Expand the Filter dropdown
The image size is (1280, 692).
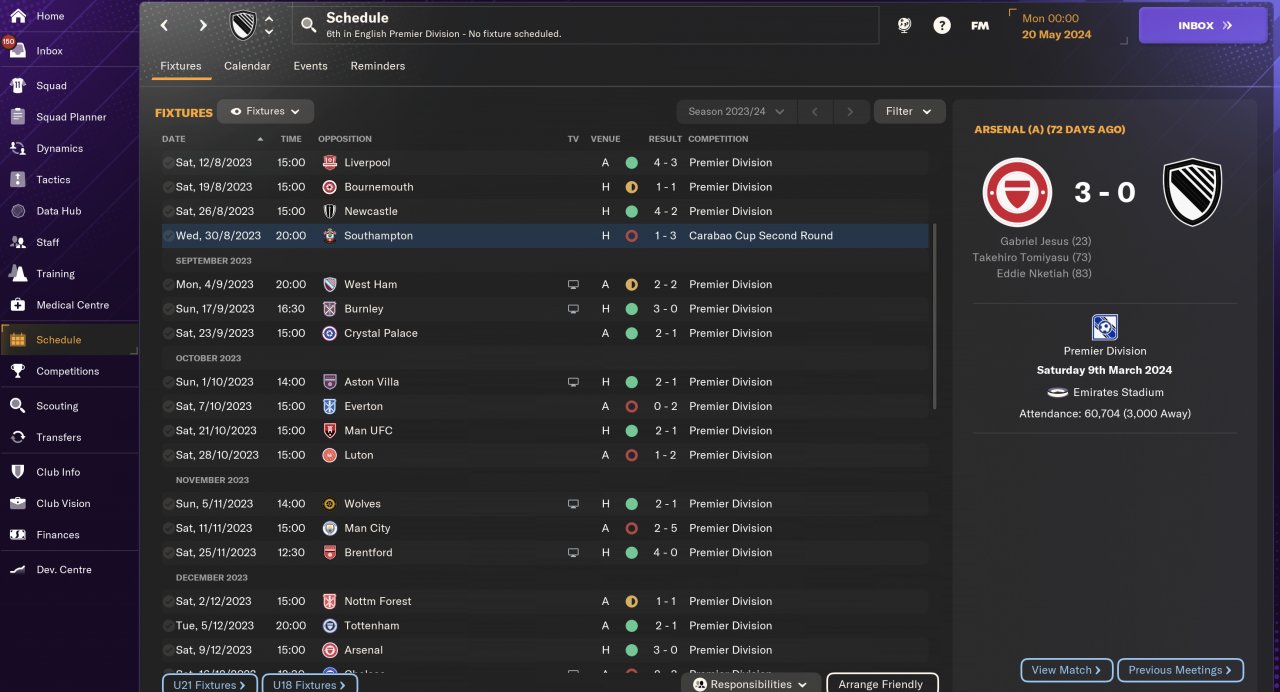pos(909,111)
